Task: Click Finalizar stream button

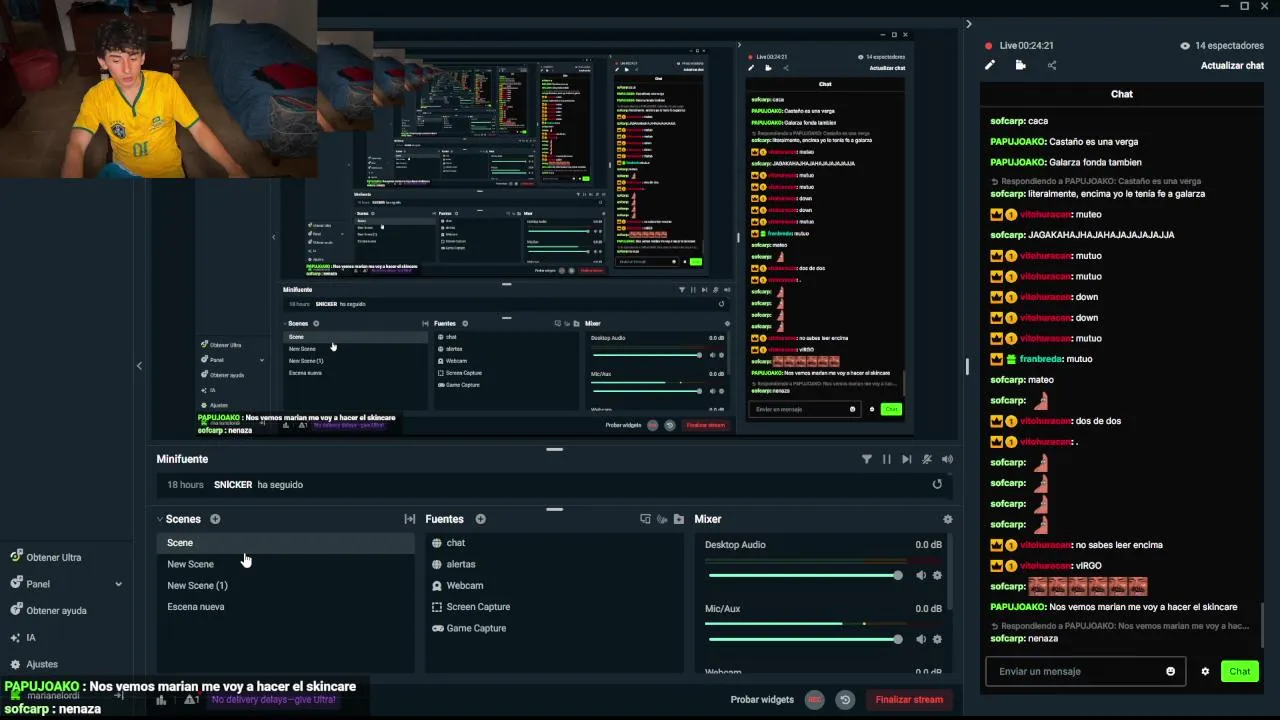Action: click(908, 699)
